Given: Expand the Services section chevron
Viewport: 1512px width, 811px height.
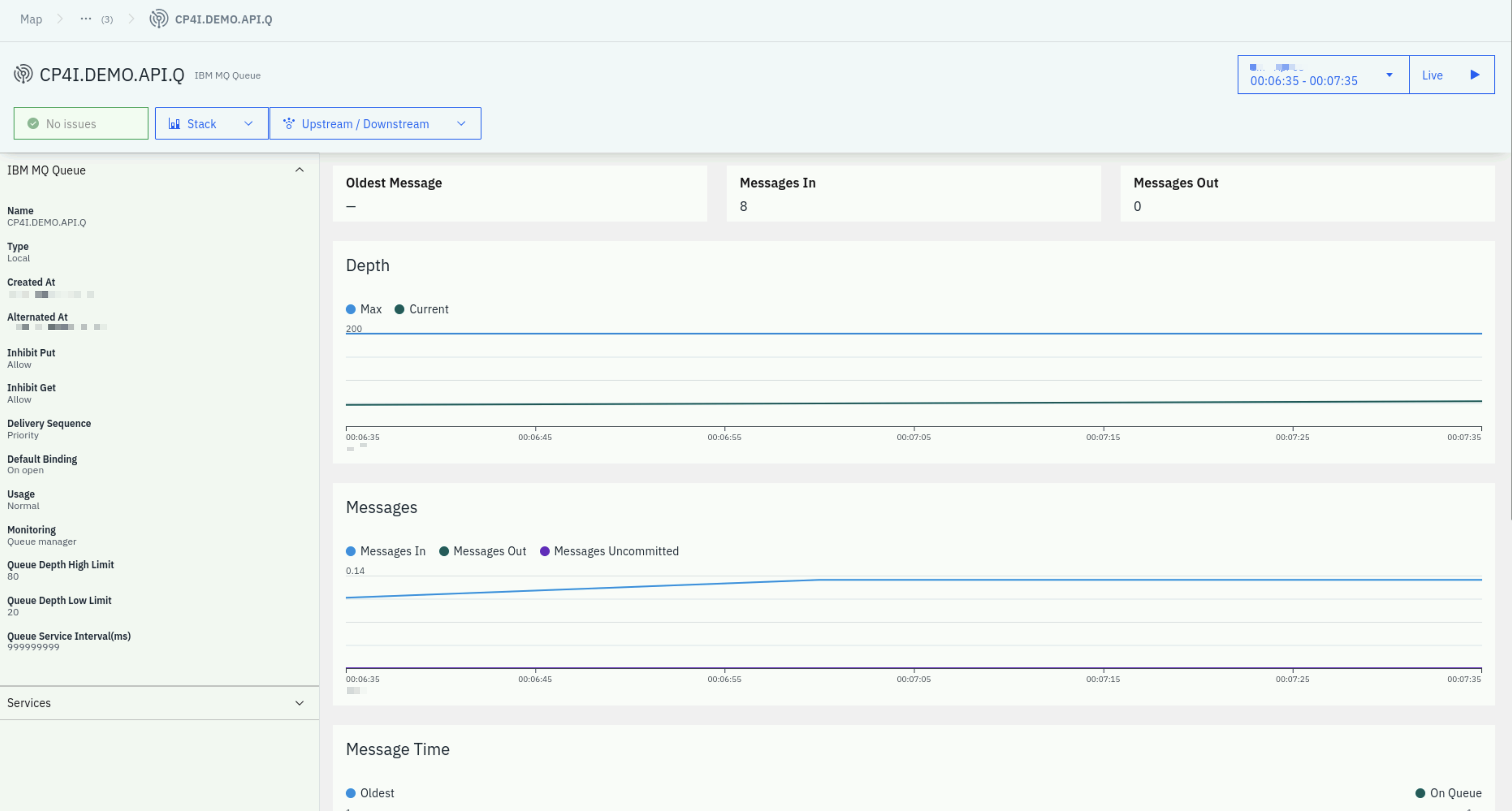Looking at the screenshot, I should [299, 703].
